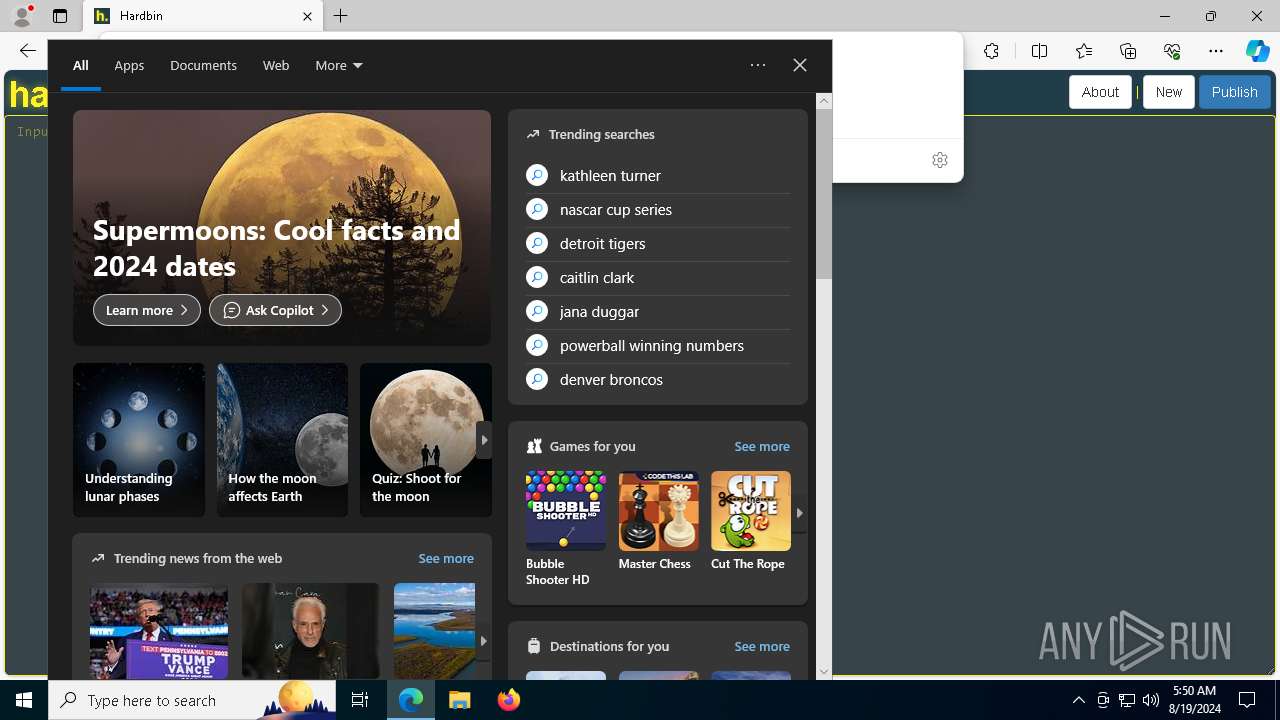The image size is (1280, 720).
Task: Open Edge Settings and more menu
Action: pos(1216,51)
